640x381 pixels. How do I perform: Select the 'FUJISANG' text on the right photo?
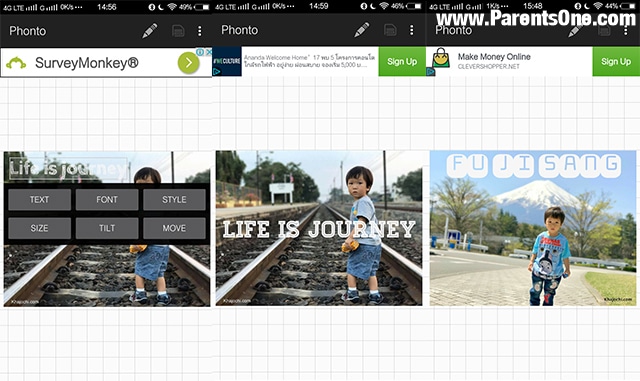click(x=534, y=165)
